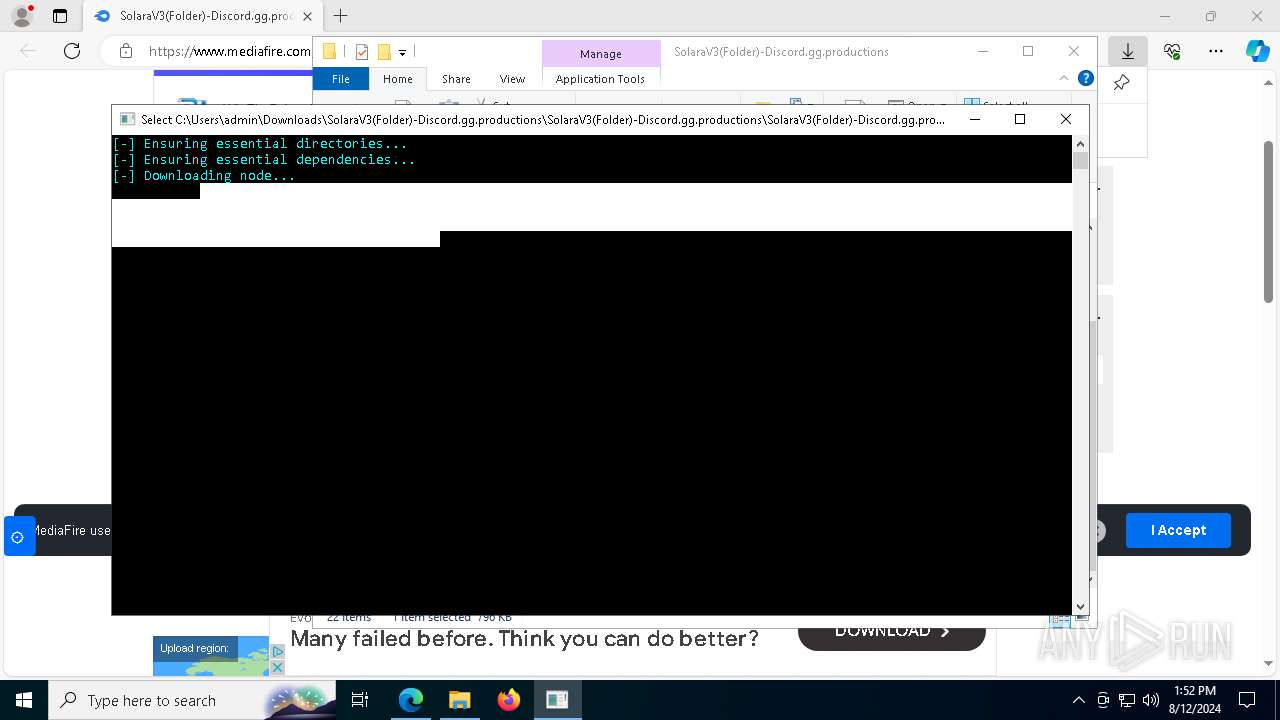Click the console scrollbar thumb

[x=1080, y=160]
